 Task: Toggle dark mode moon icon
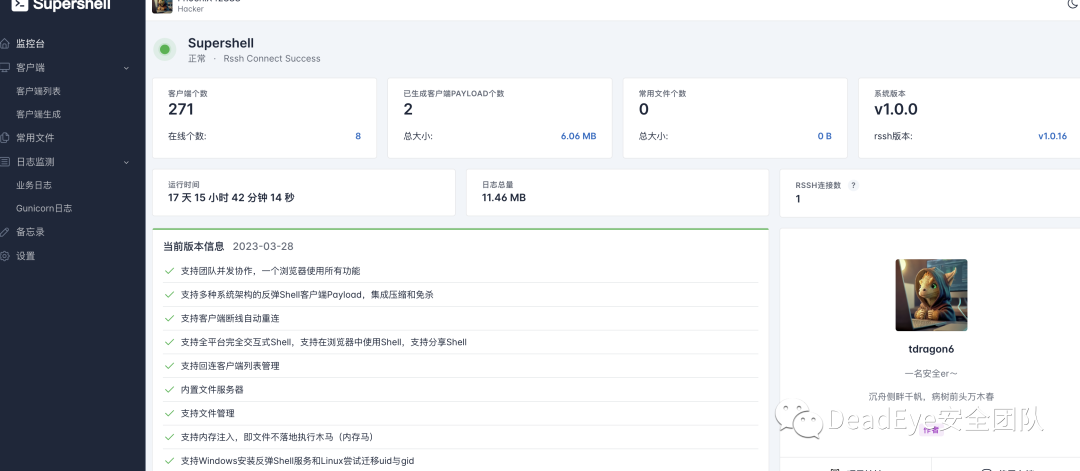[x=1074, y=4]
